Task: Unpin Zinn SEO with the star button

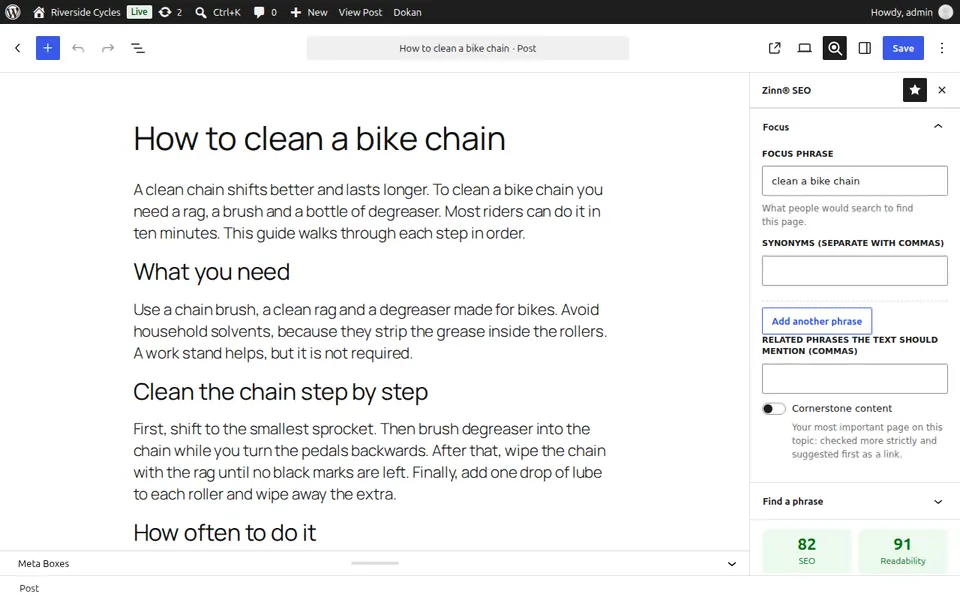Action: [x=915, y=90]
